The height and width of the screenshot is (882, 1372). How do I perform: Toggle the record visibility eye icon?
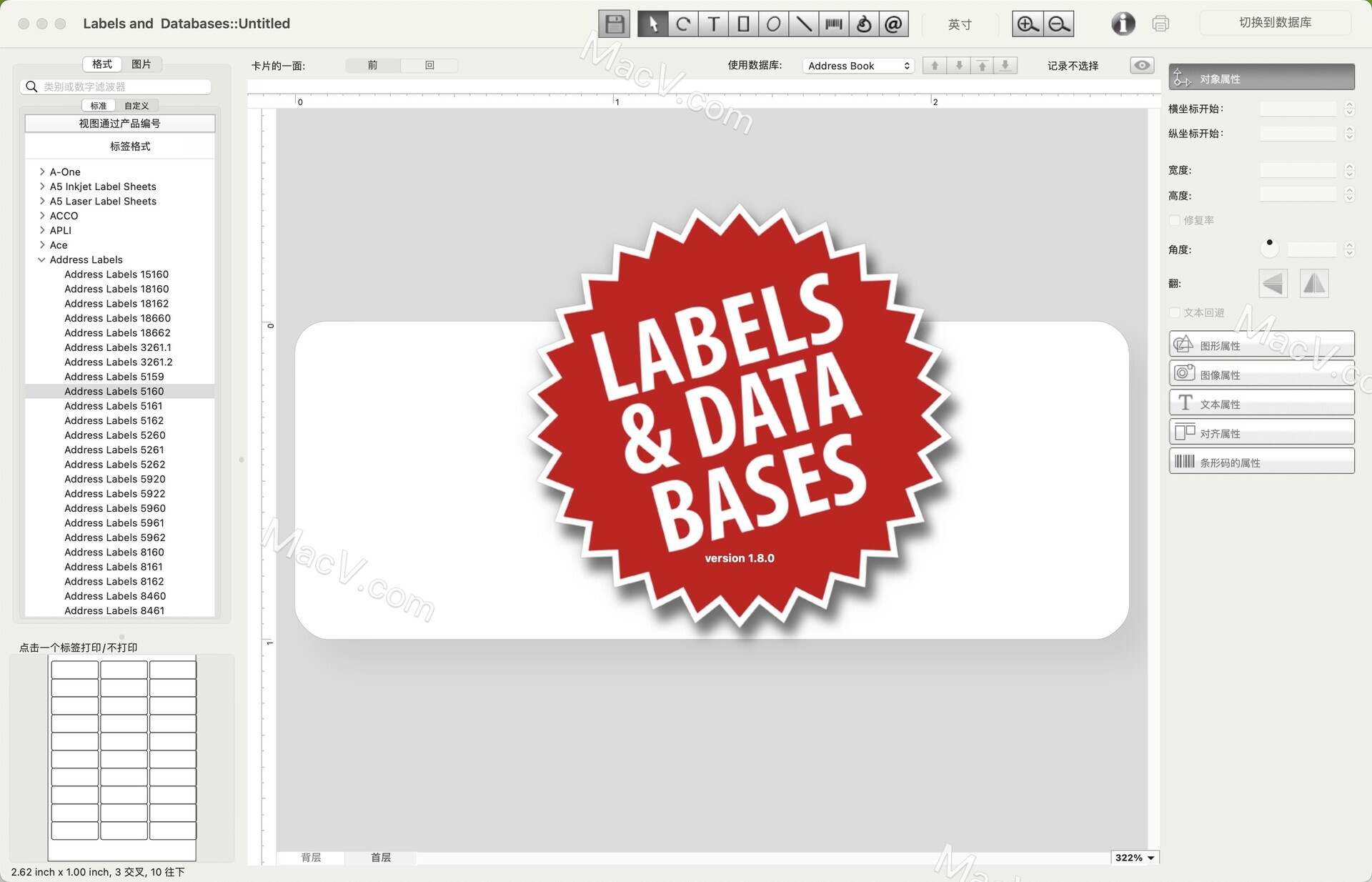1141,65
